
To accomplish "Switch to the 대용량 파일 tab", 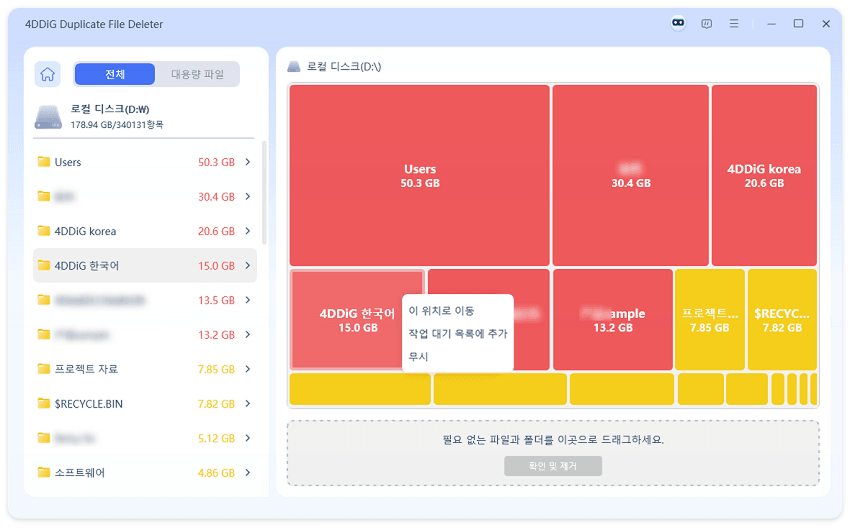I will click(x=197, y=74).
